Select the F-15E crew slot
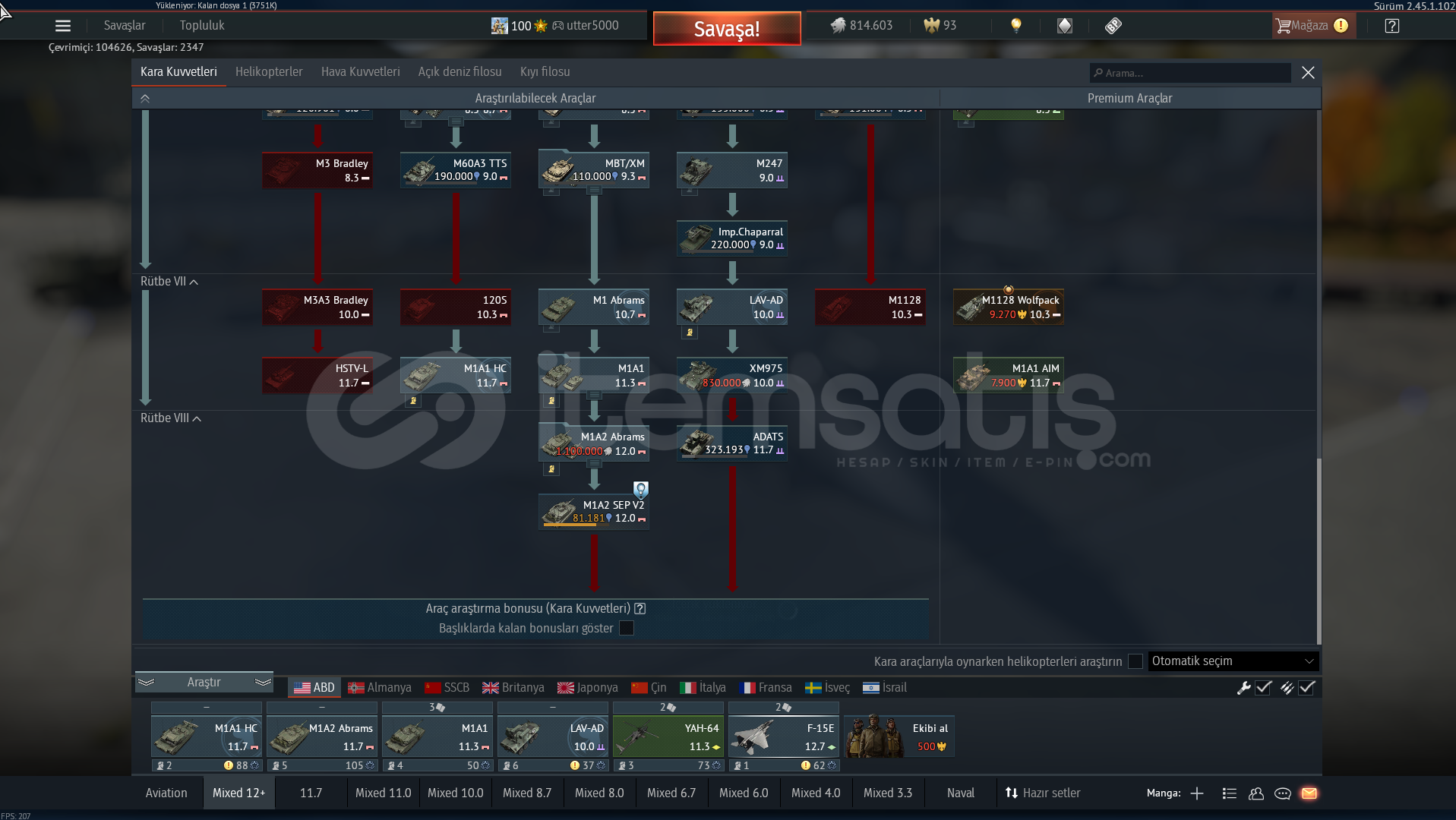 coord(784,736)
